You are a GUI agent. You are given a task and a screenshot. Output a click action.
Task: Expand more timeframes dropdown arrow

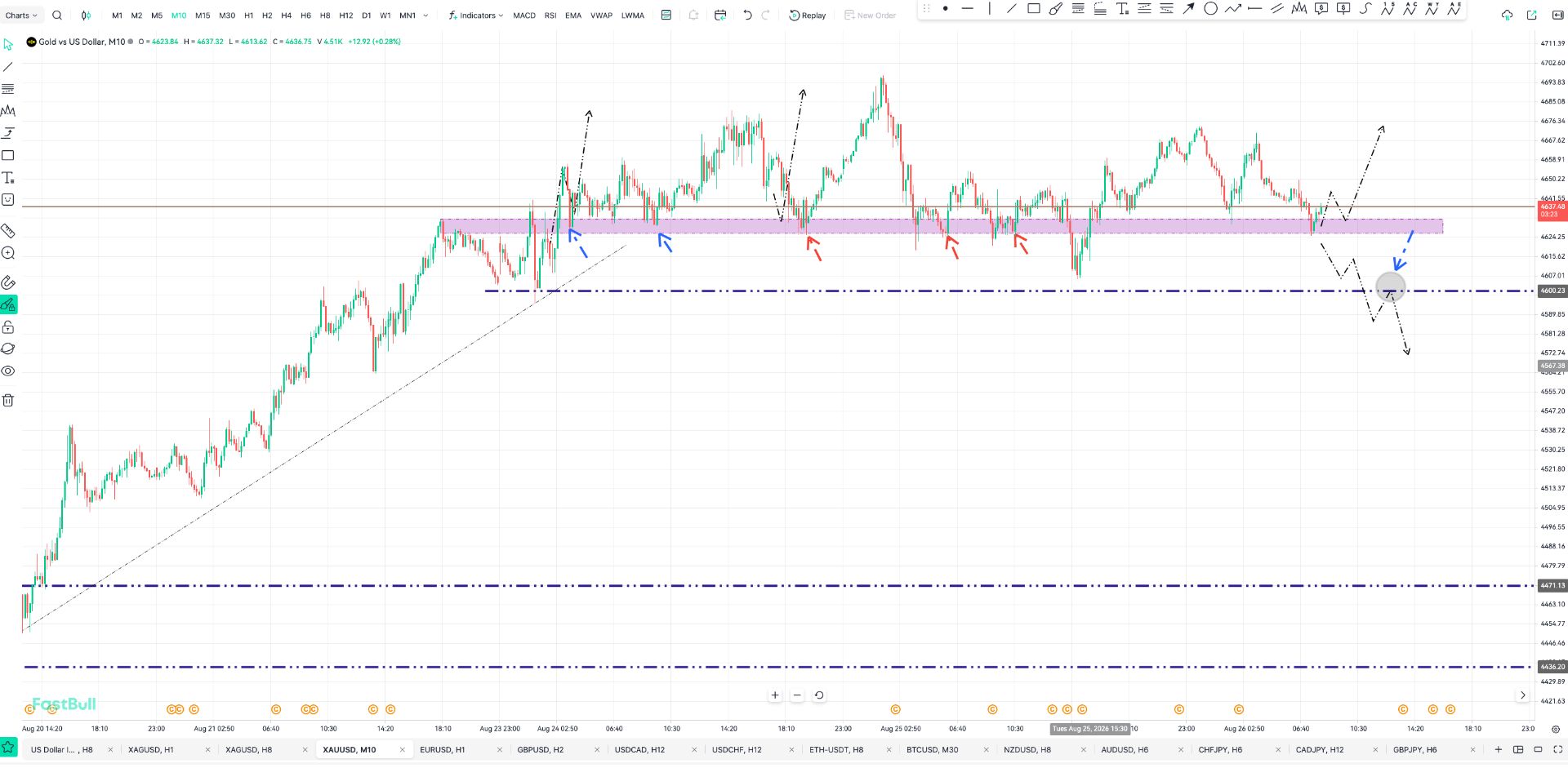click(425, 16)
